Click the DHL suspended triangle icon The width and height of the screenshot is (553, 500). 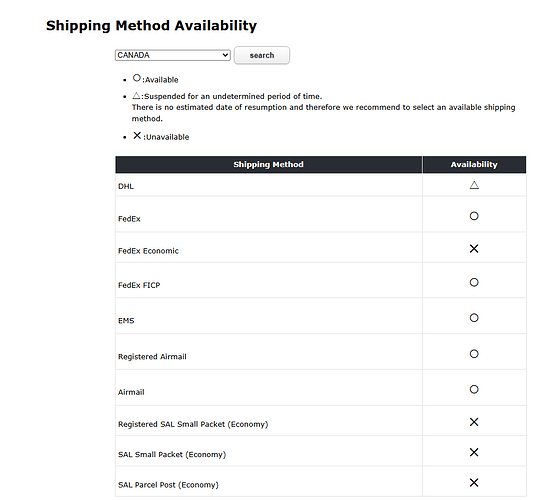474,185
